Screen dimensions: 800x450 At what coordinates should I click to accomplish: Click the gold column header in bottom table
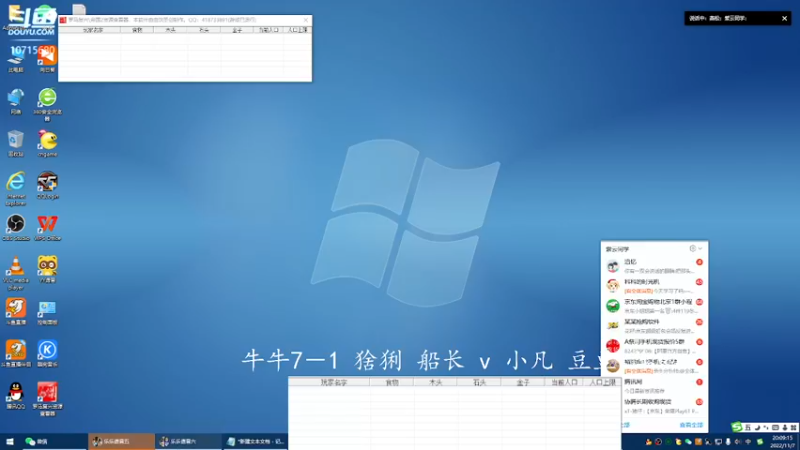[x=523, y=382]
